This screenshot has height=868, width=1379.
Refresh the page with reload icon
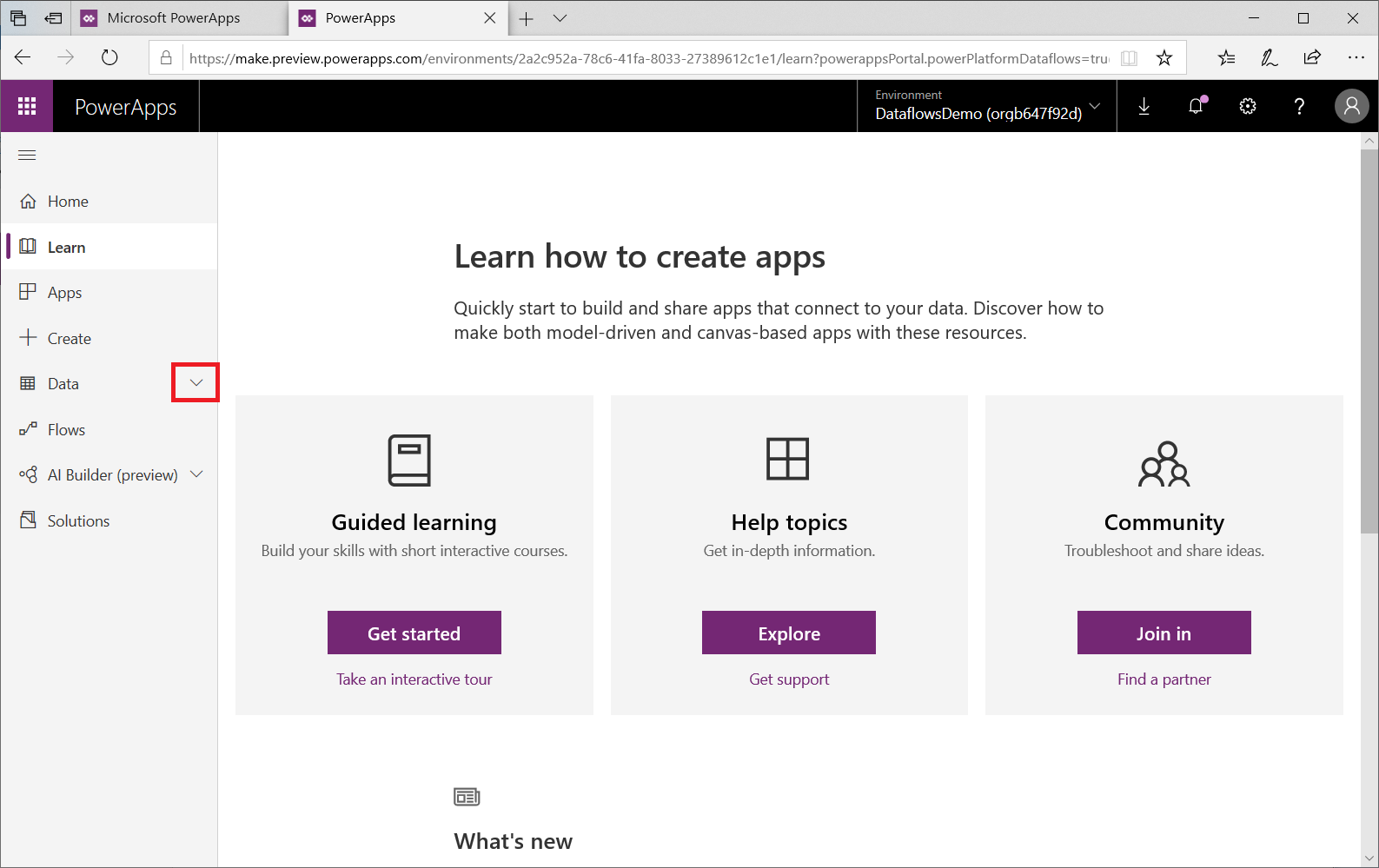point(109,58)
